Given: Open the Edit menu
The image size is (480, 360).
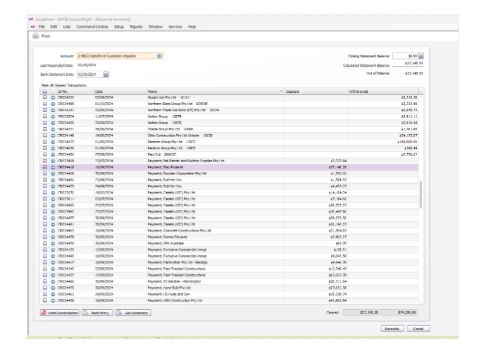Looking at the screenshot, I should [x=54, y=27].
